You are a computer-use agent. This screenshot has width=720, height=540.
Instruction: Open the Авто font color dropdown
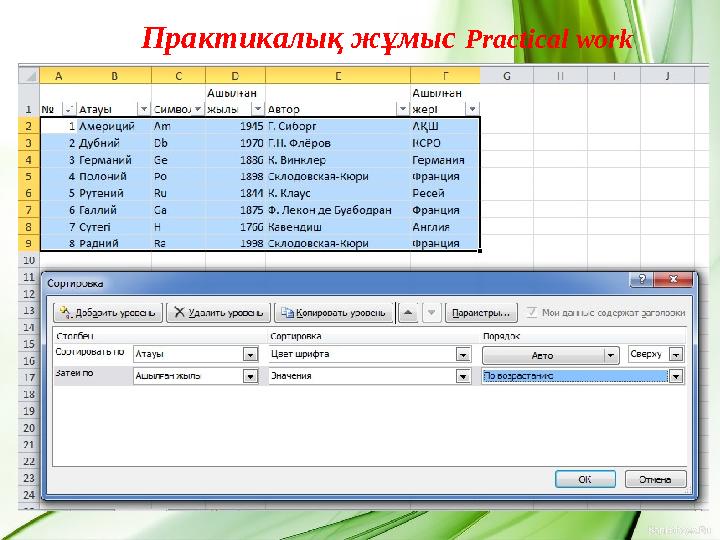pos(610,355)
